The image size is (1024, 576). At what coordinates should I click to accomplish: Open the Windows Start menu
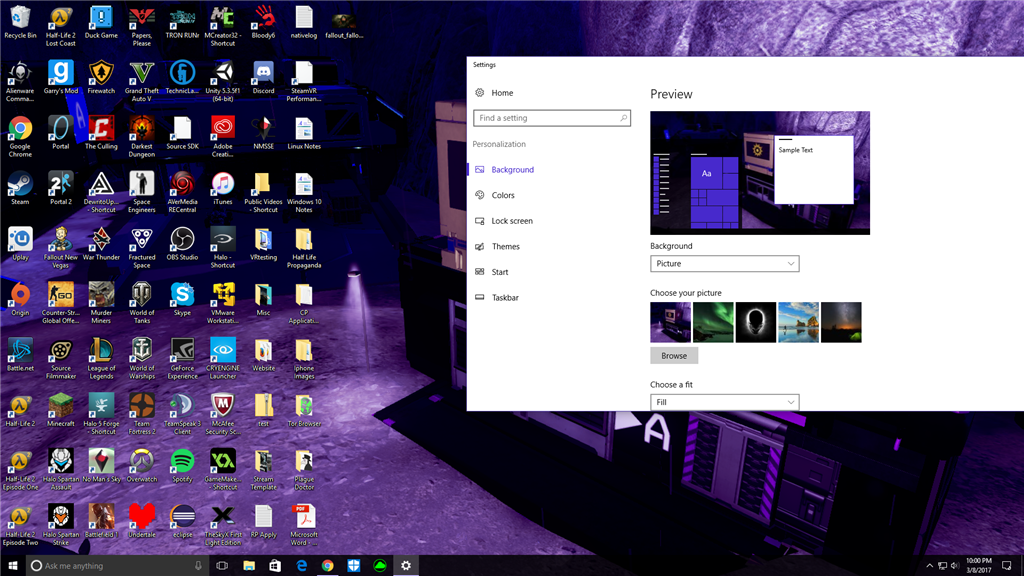point(12,566)
